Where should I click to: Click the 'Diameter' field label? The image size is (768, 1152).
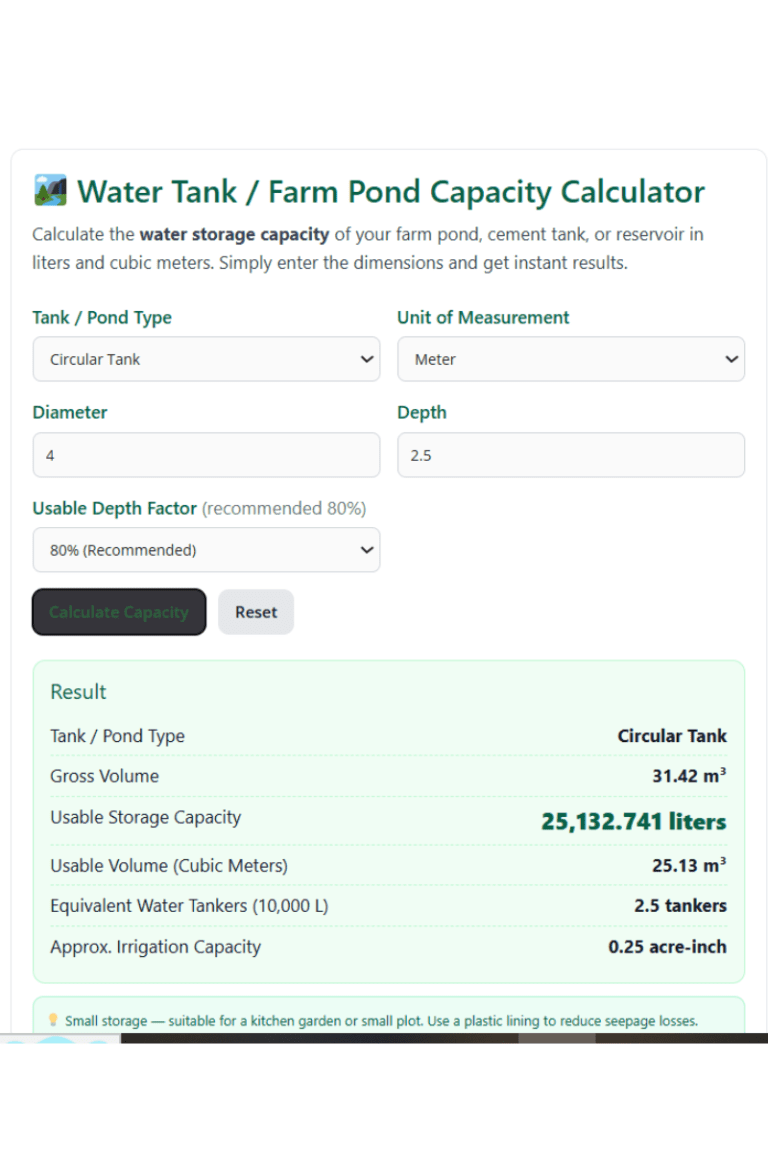pyautogui.click(x=70, y=412)
